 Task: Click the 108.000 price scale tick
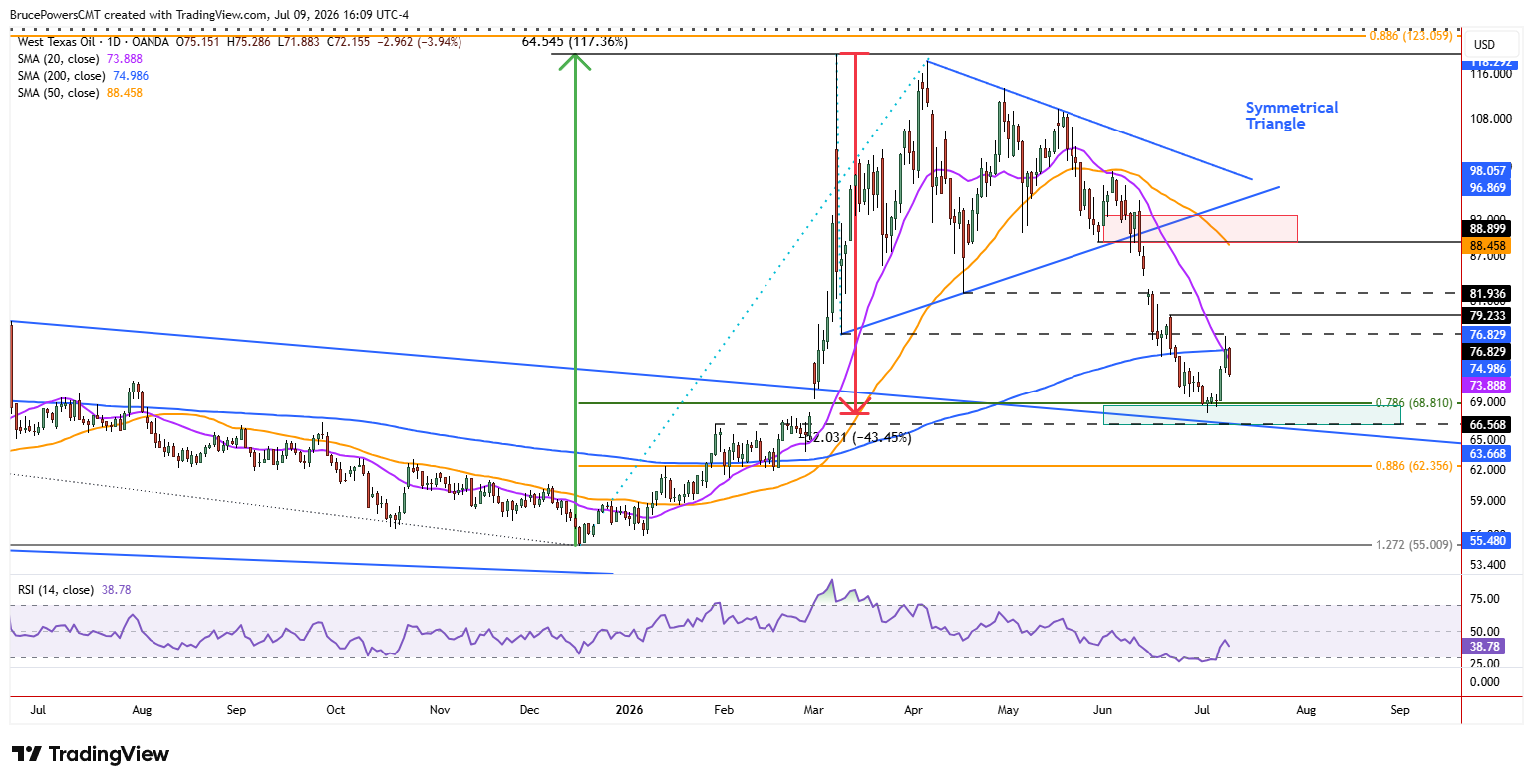point(1490,119)
